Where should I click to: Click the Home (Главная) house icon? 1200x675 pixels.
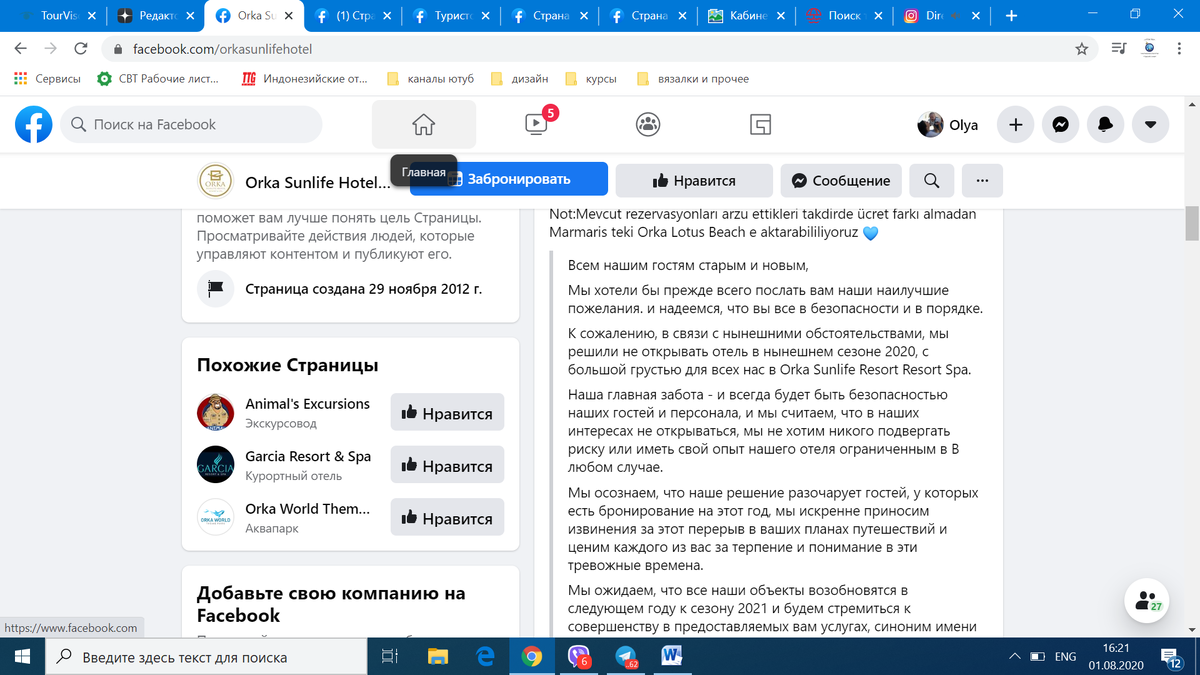(x=424, y=125)
